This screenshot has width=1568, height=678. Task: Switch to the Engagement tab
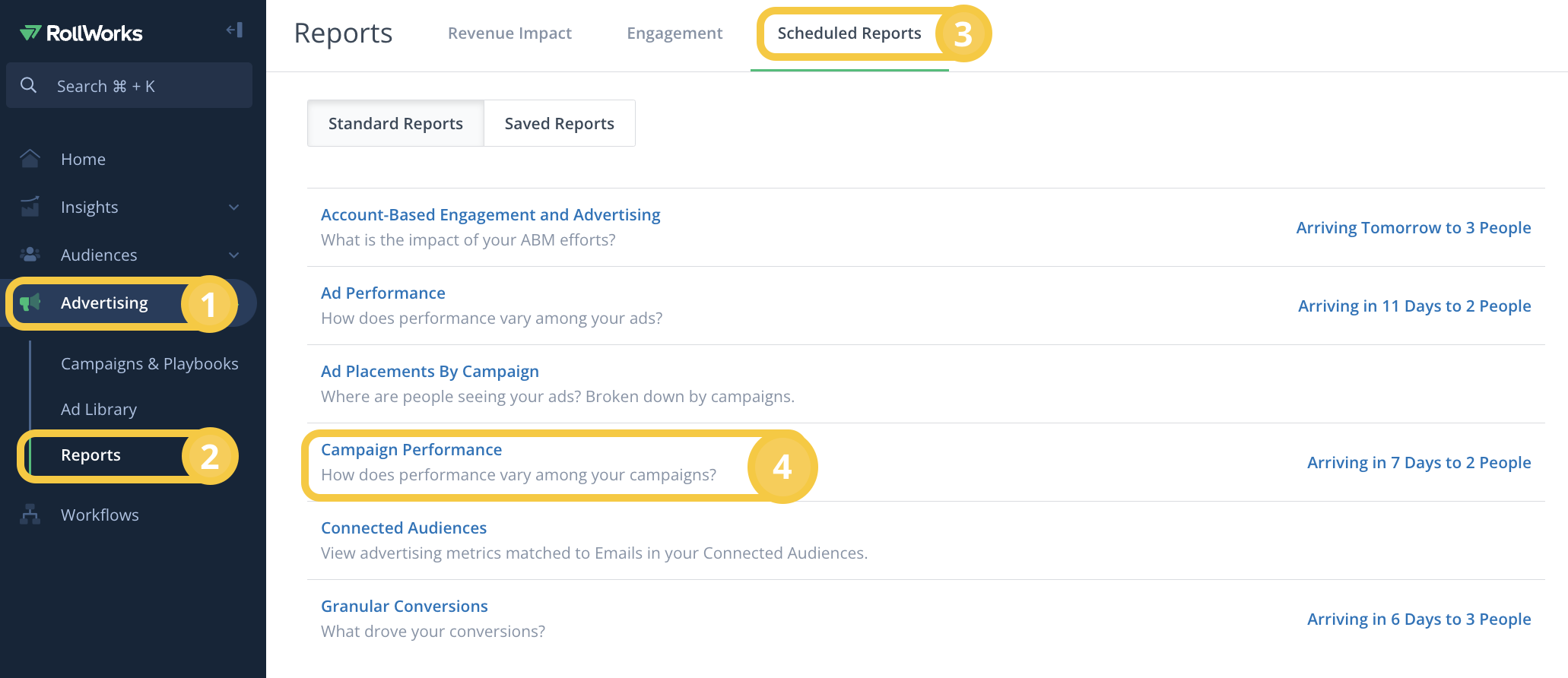point(674,33)
